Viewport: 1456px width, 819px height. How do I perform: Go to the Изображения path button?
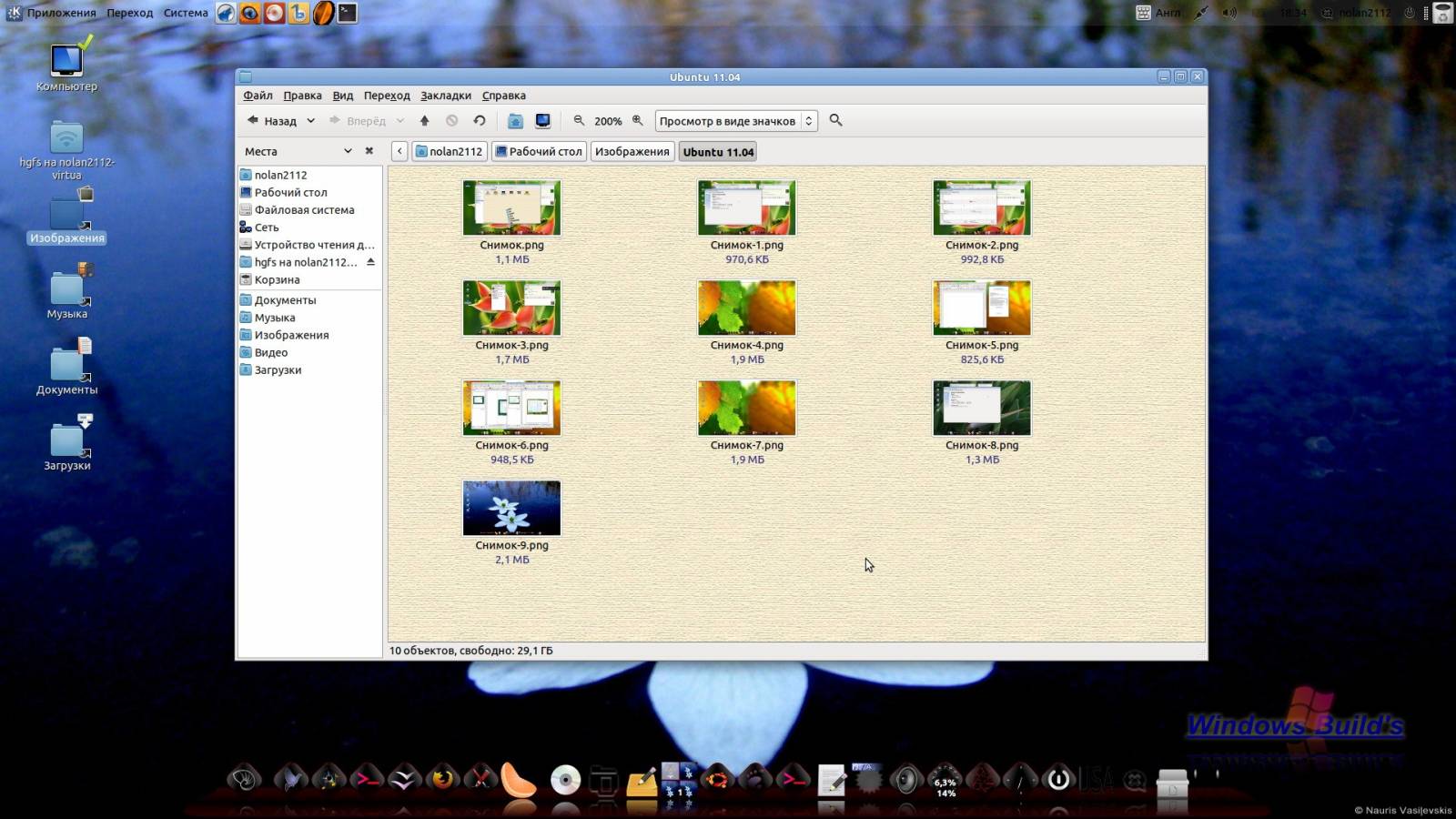coord(632,151)
